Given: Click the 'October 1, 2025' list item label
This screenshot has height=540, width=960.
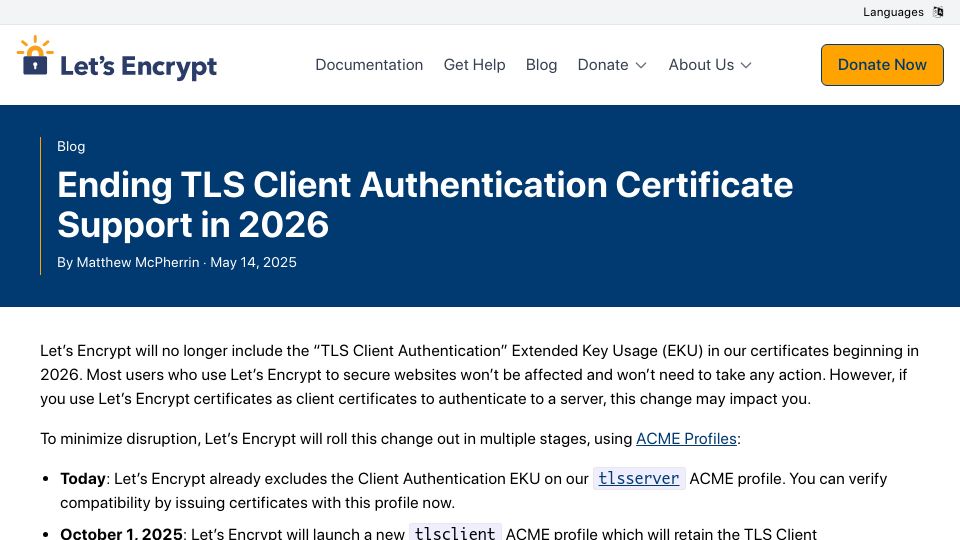Looking at the screenshot, I should tap(121, 533).
